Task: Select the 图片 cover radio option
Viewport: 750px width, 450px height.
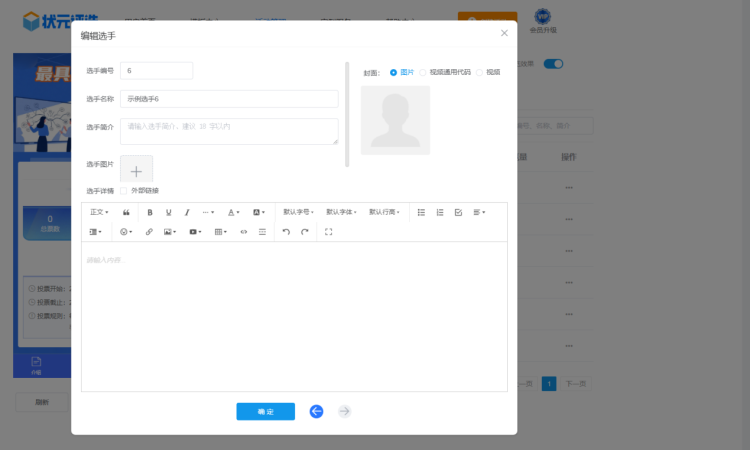Action: coord(394,72)
